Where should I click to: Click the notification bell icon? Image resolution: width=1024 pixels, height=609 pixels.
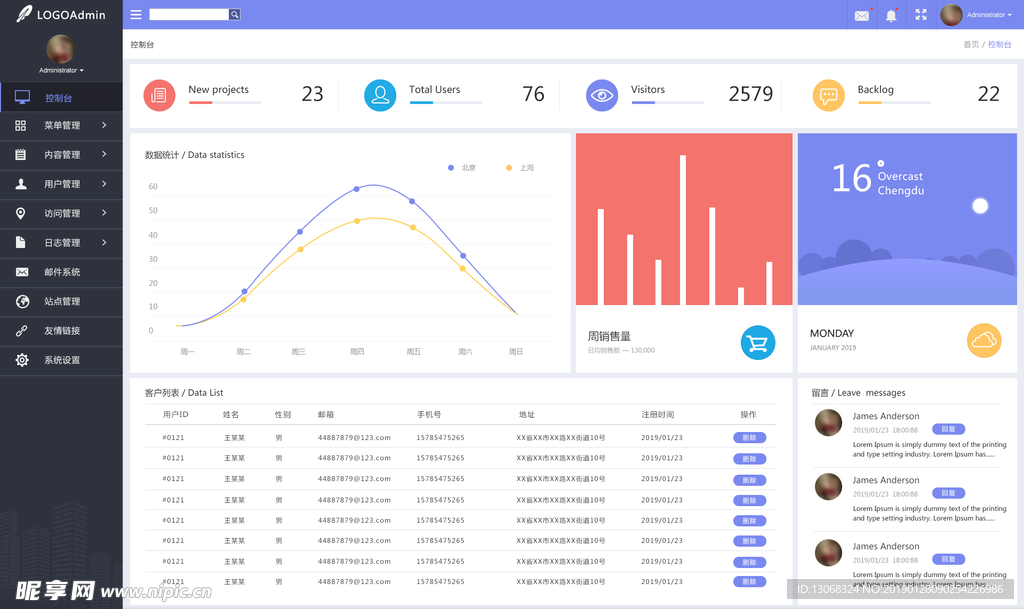(890, 14)
